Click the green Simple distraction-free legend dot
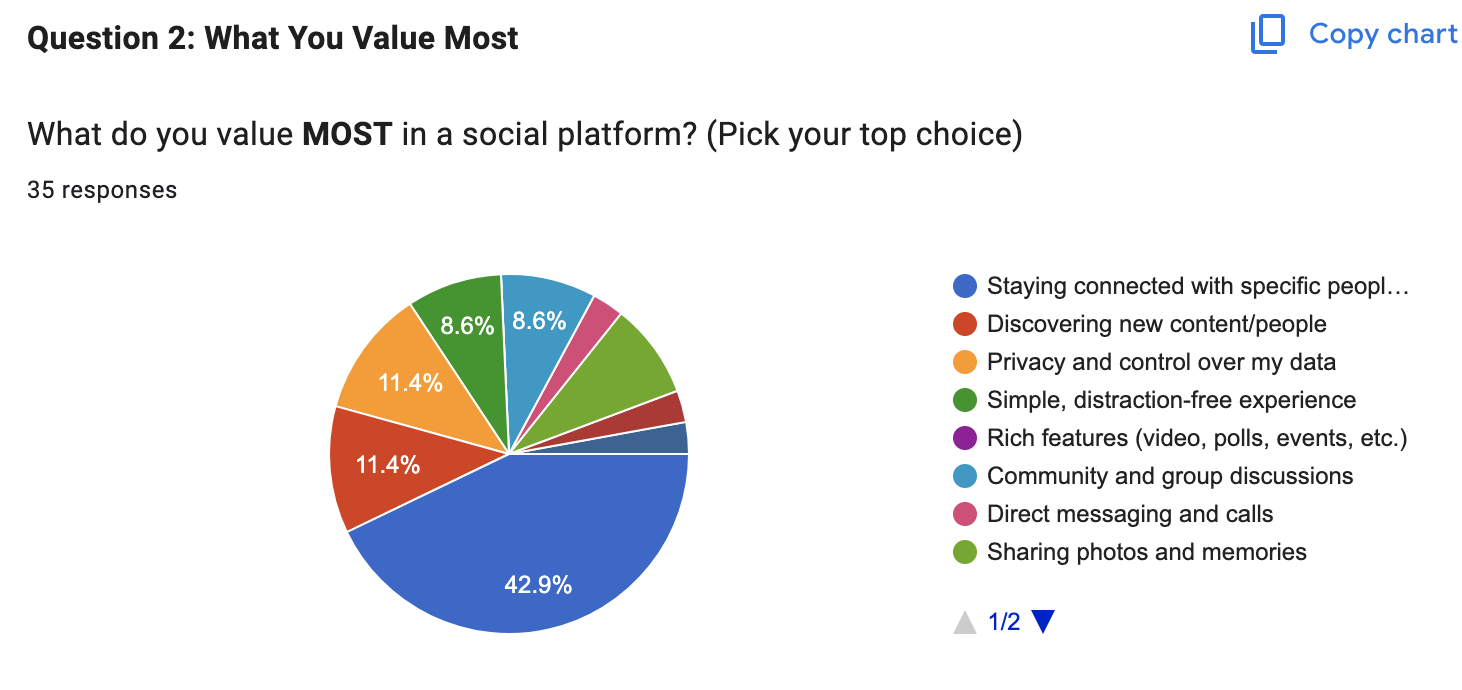 pos(961,399)
